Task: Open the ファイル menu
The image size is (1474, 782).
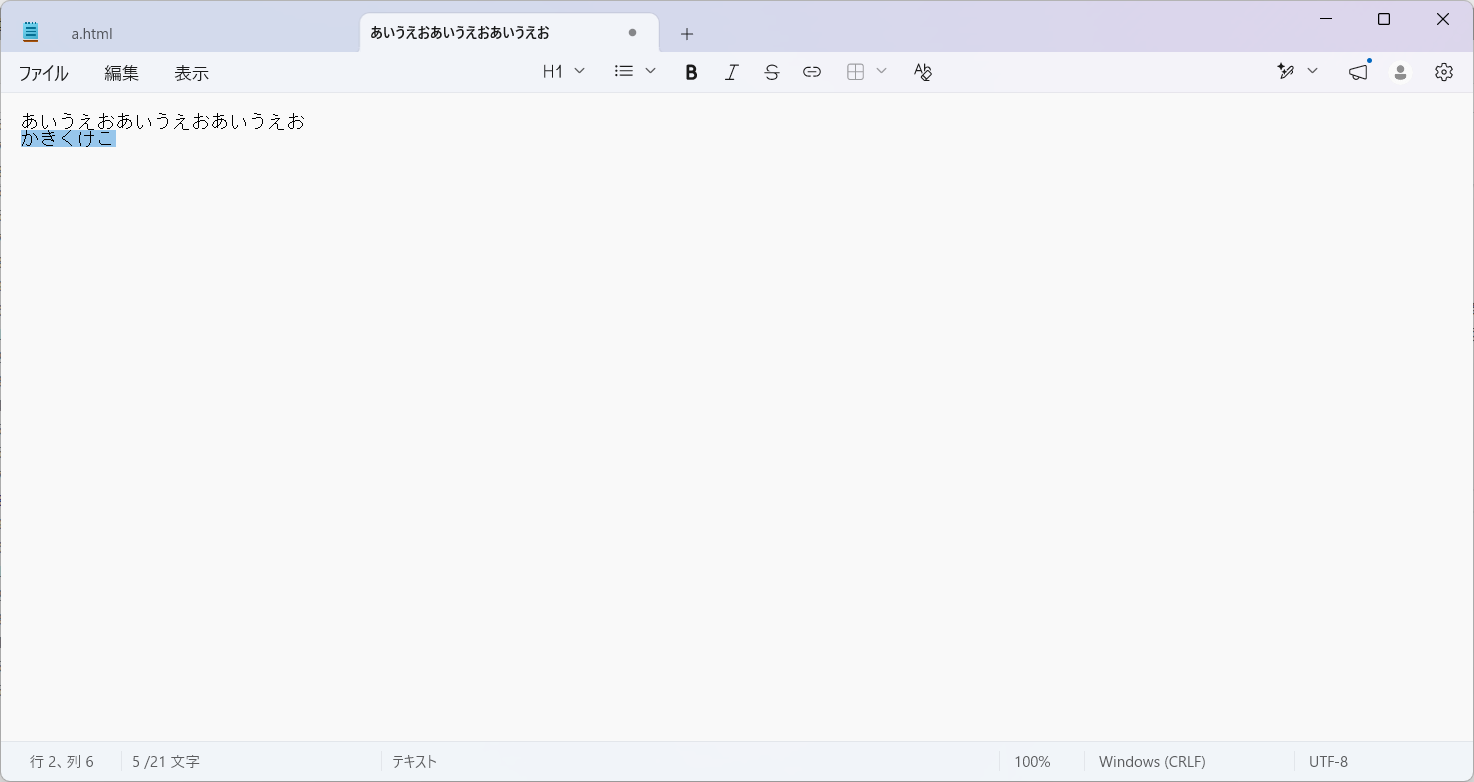Action: [44, 73]
